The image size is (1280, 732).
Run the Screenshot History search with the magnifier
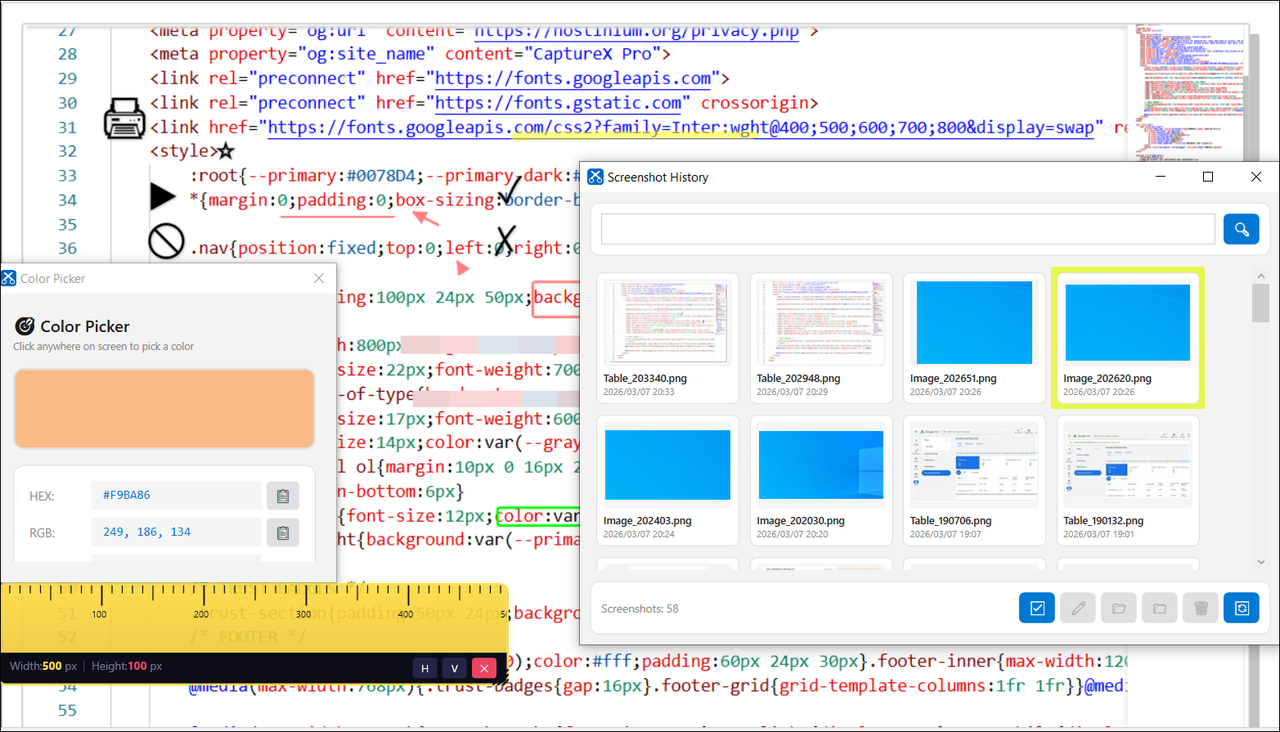coord(1241,228)
